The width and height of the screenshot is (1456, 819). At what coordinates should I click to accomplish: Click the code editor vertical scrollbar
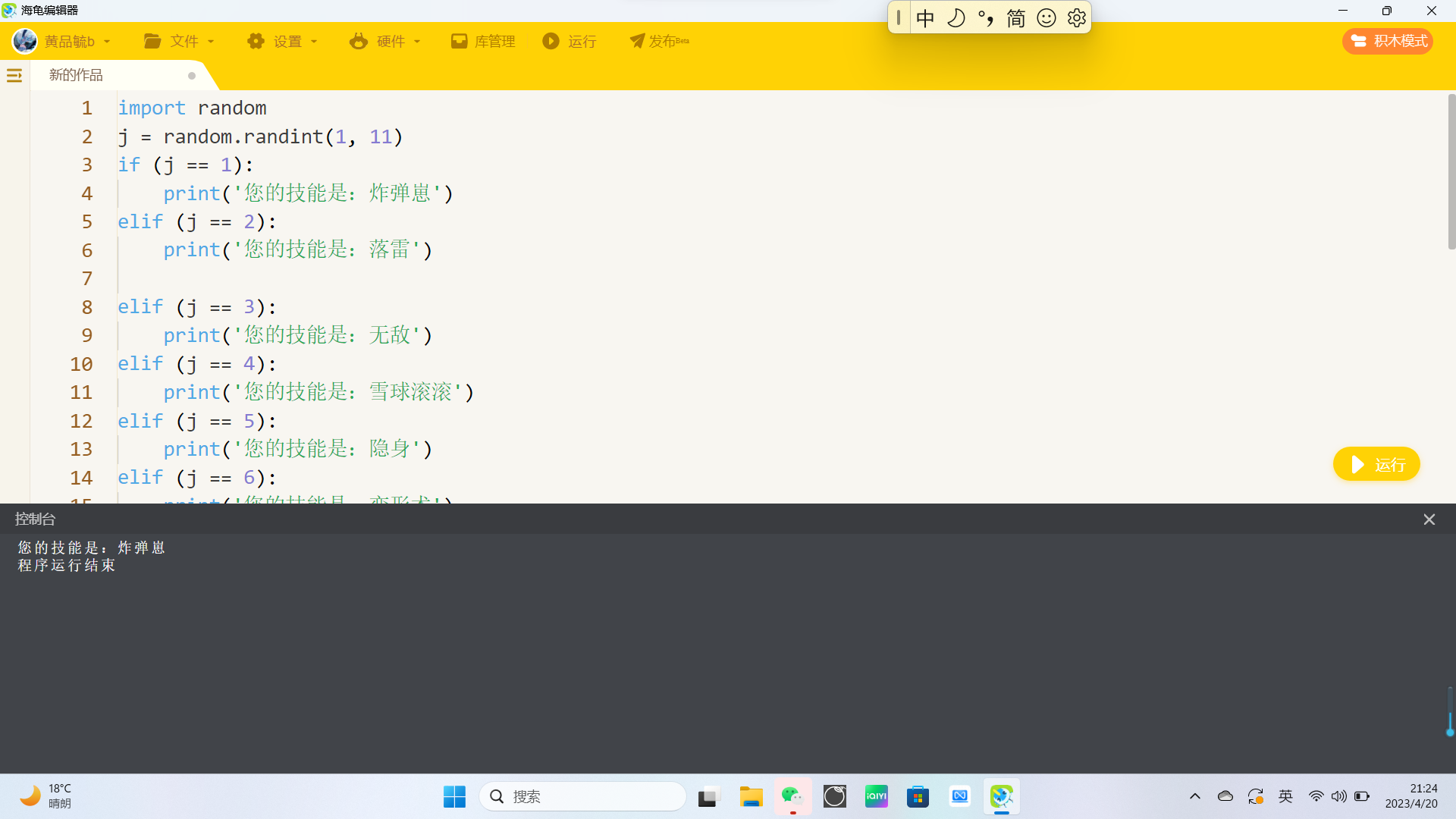[1451, 171]
